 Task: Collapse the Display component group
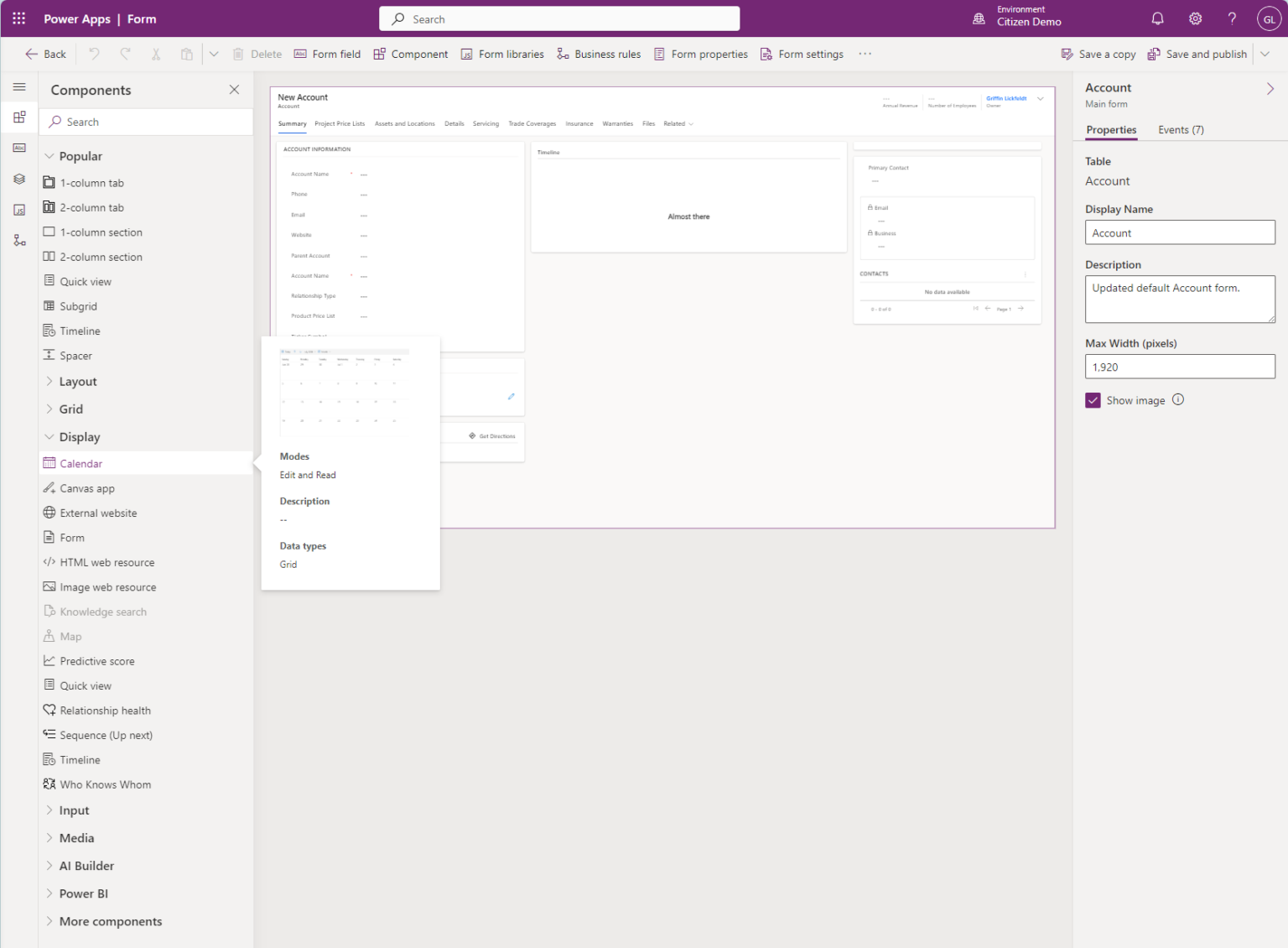tap(49, 436)
